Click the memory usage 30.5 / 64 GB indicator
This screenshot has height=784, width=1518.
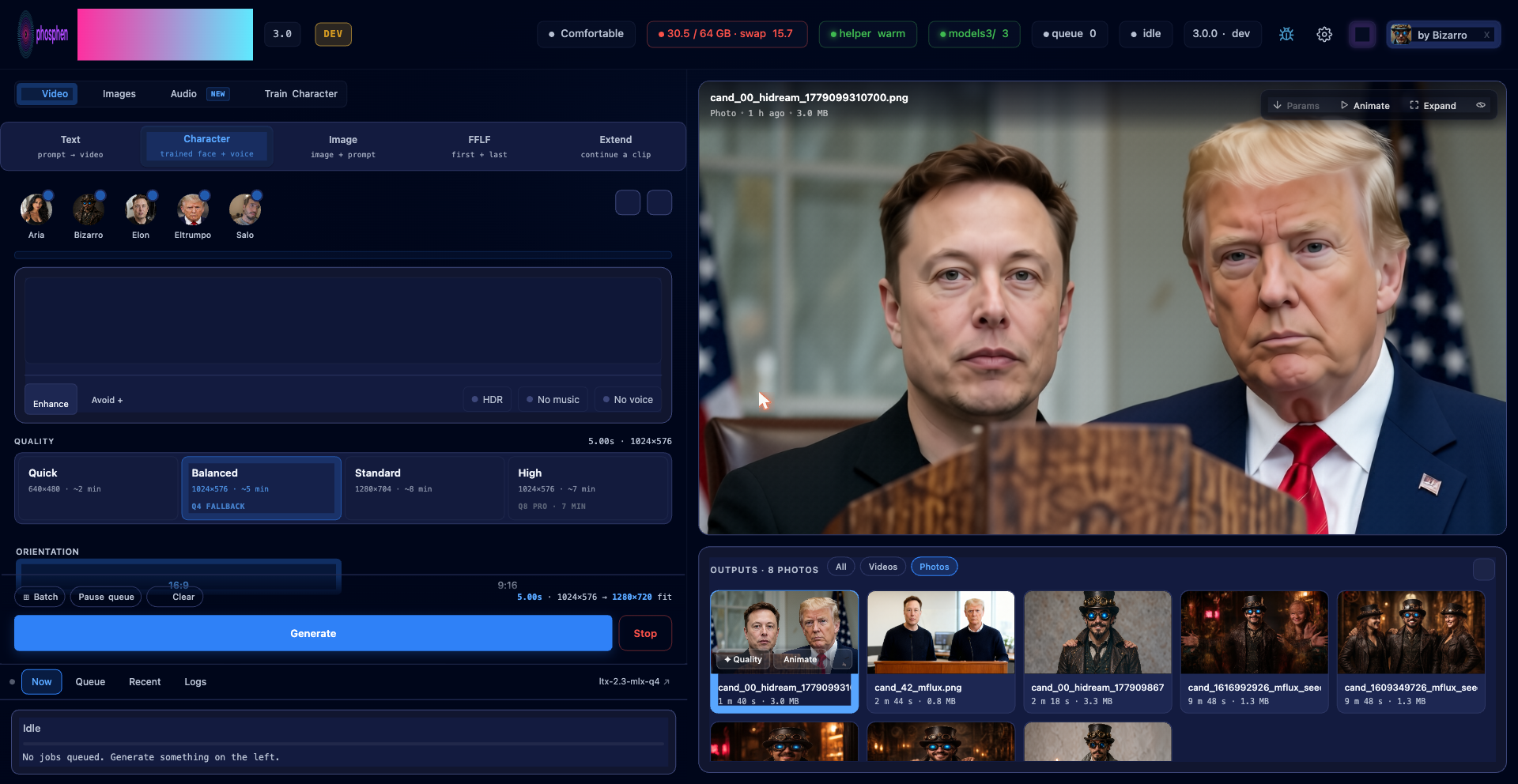pos(727,34)
